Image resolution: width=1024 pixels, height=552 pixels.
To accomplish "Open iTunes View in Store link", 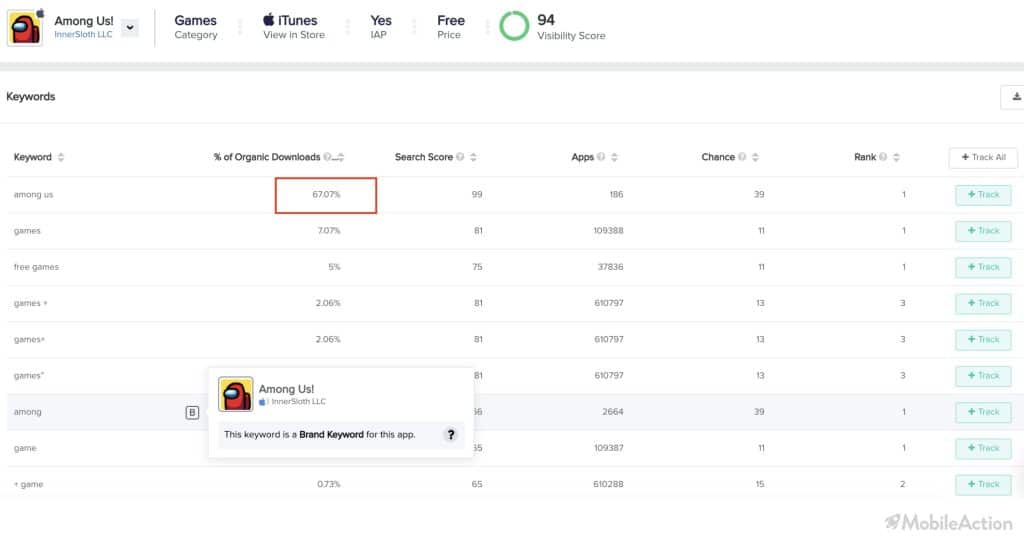I will (294, 27).
